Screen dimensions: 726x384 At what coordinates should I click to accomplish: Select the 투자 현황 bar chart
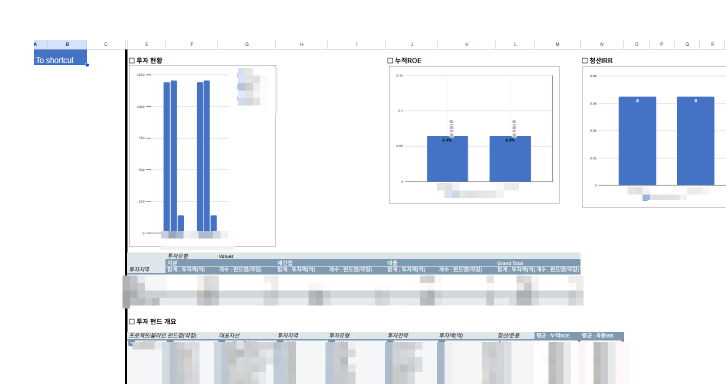(202, 156)
